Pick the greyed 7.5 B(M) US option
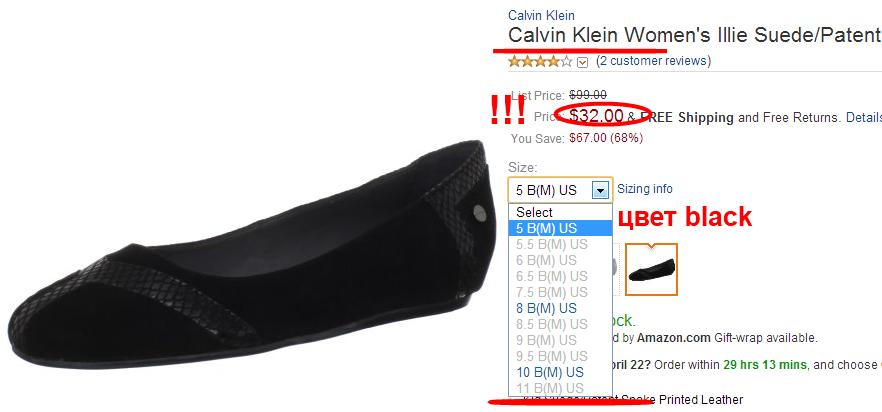The width and height of the screenshot is (882, 412). (x=560, y=292)
